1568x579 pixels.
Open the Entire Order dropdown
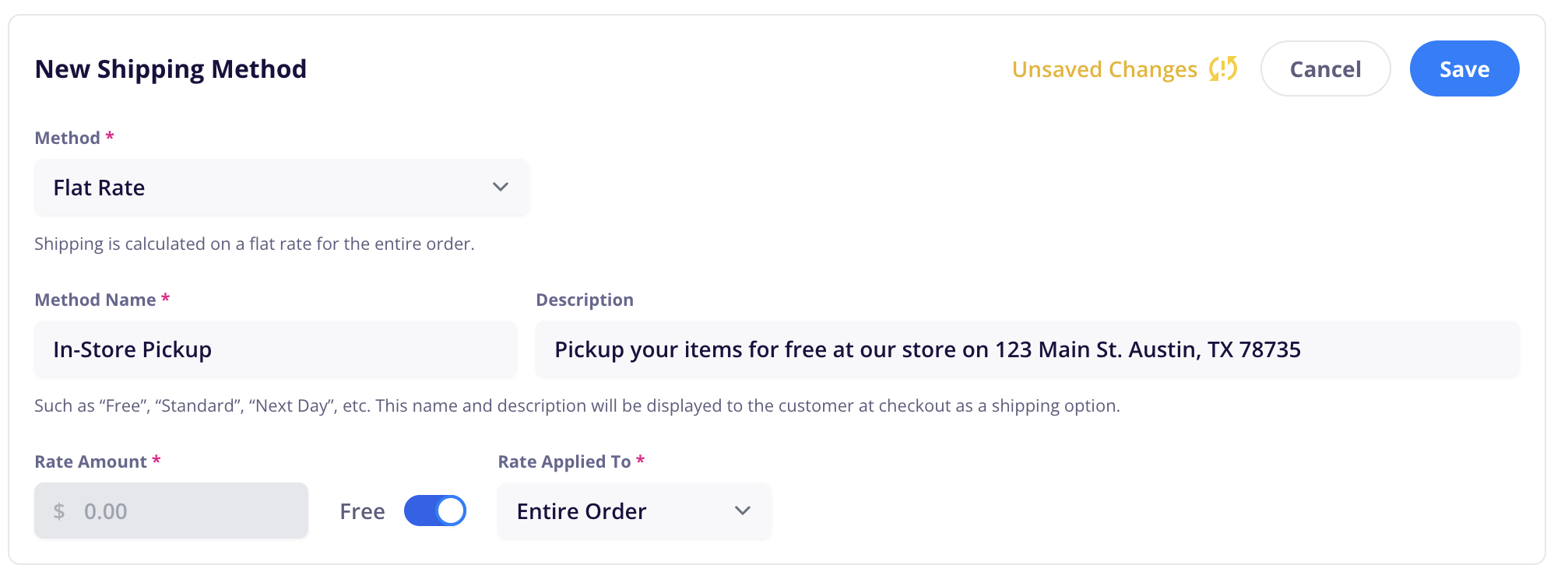click(x=634, y=511)
